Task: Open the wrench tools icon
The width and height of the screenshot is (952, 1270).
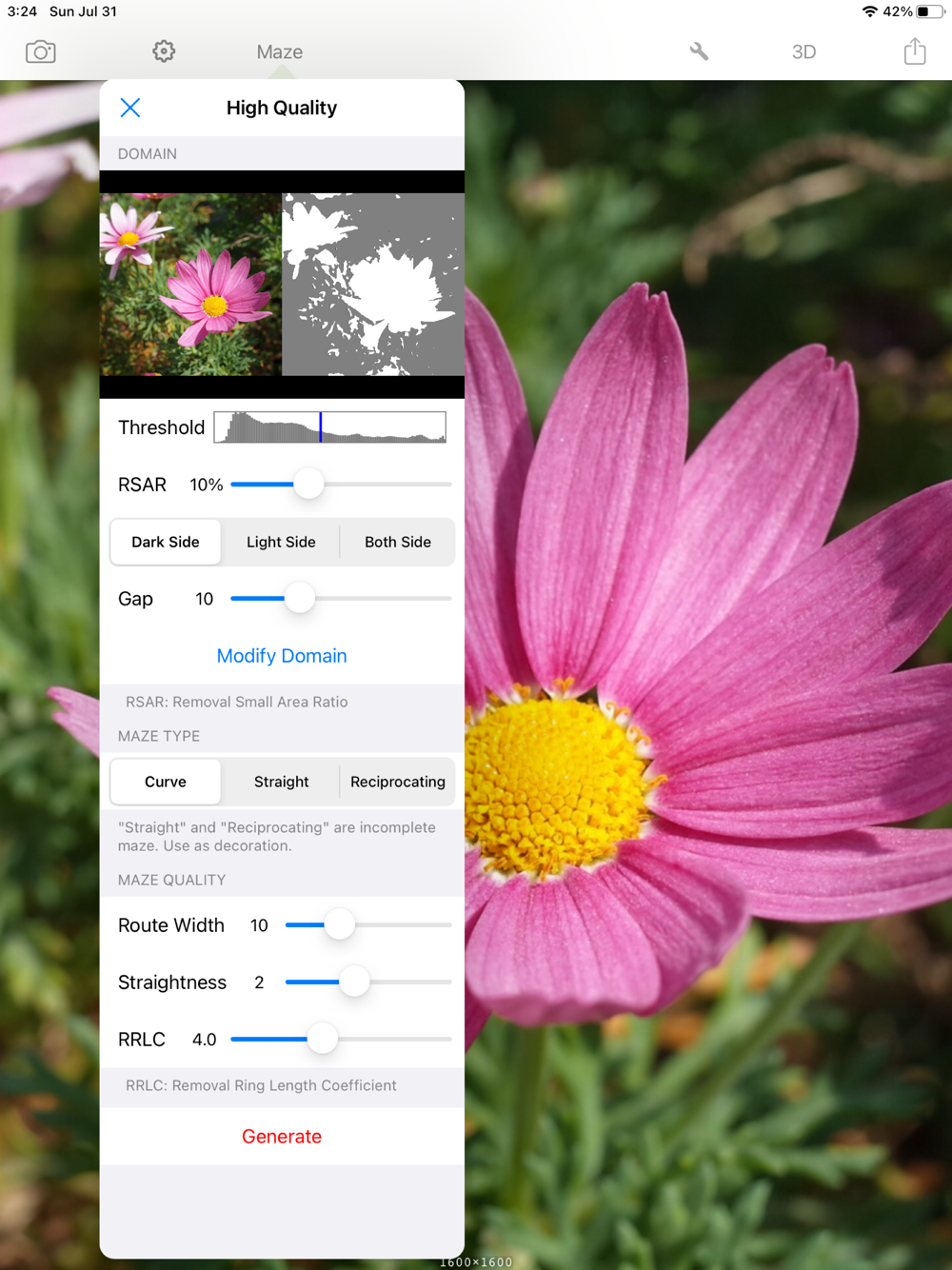Action: [x=699, y=51]
